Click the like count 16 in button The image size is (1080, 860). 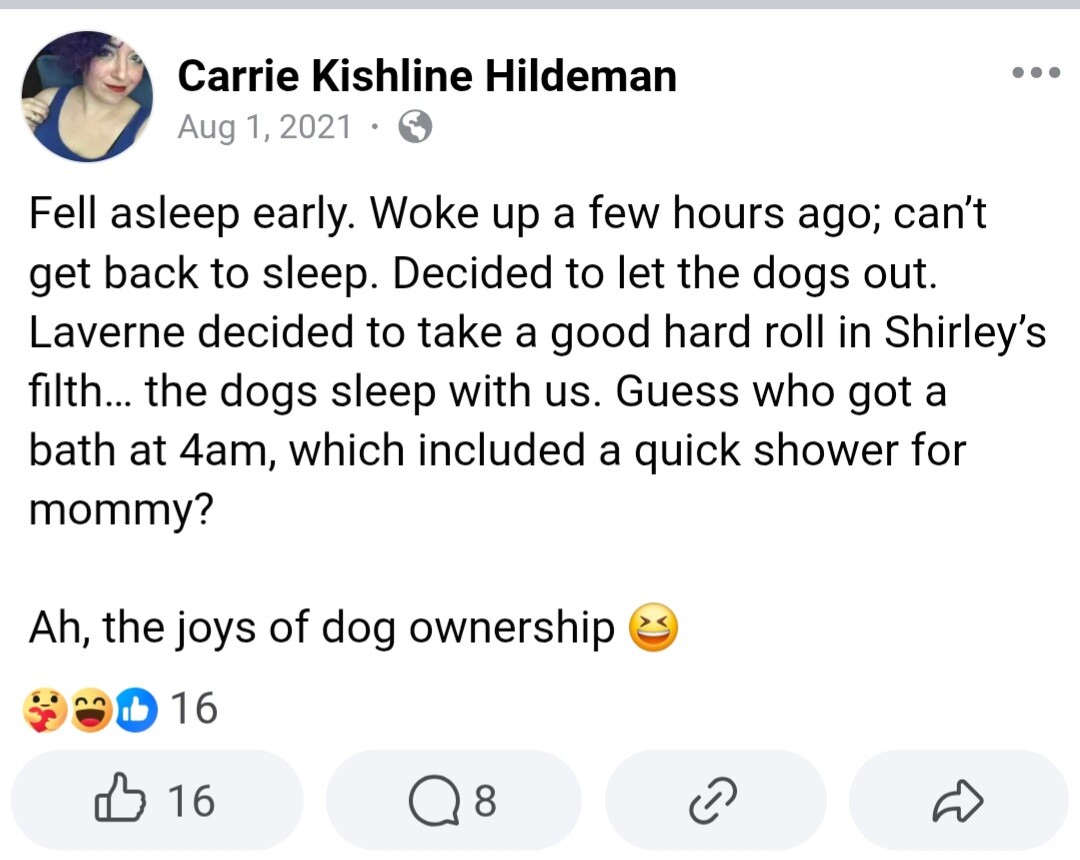tap(191, 801)
